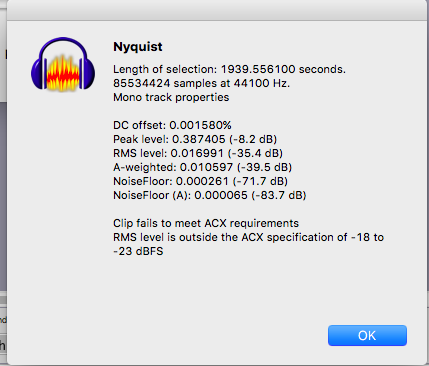
Task: Click the A-weighted level reading line
Action: (202, 167)
